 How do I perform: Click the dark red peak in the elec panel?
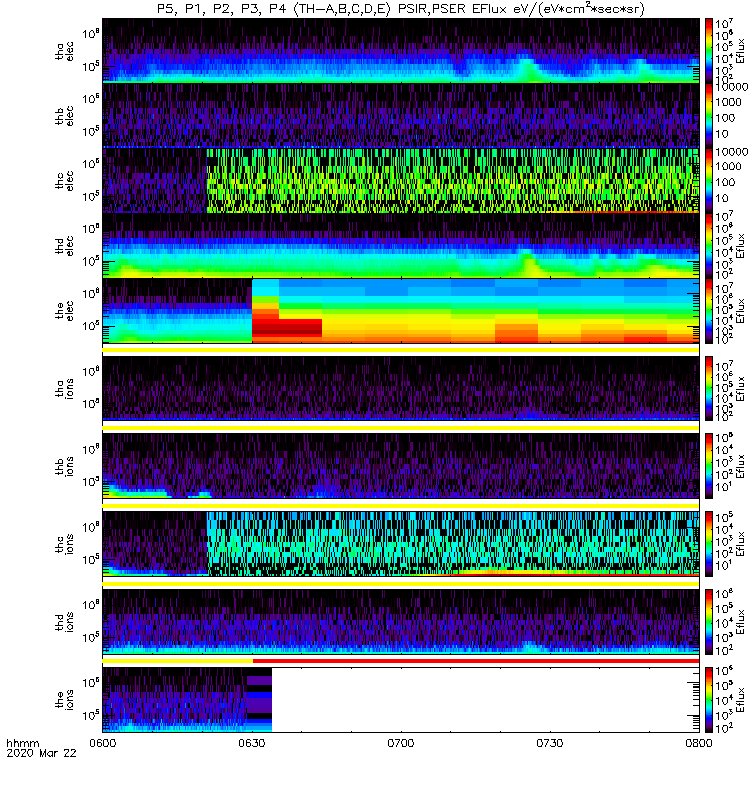click(x=287, y=328)
